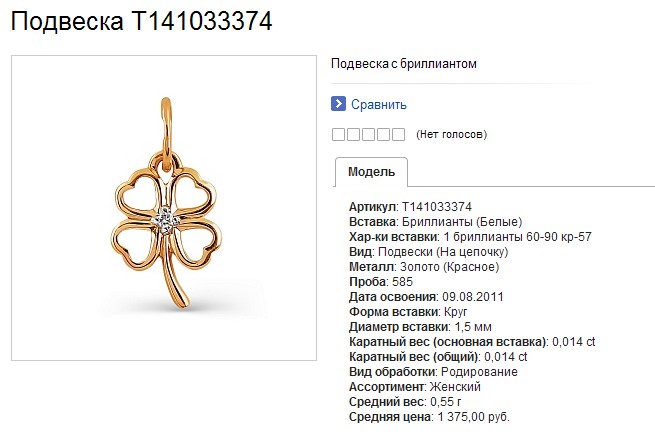Click the blue arrow icon beside Сравнить
Viewport: 655px width, 444px height.
[x=338, y=104]
